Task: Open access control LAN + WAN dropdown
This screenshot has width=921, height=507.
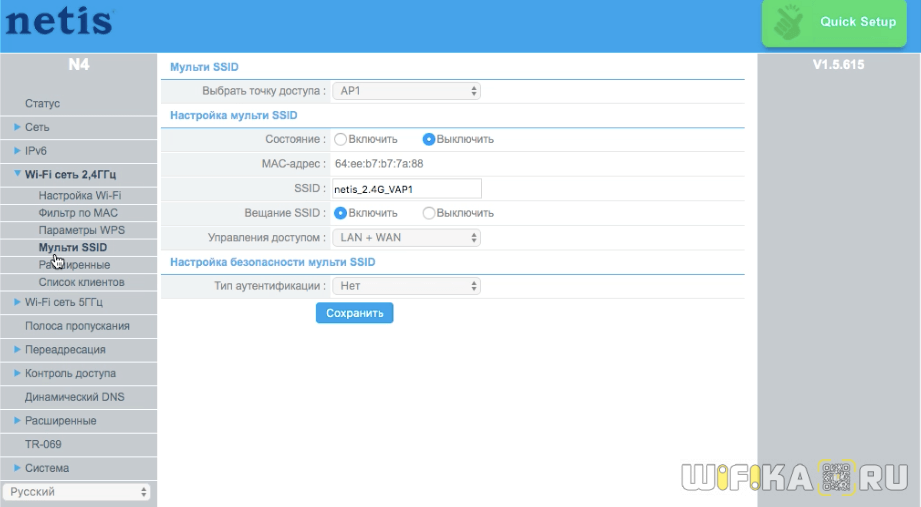Action: point(406,238)
